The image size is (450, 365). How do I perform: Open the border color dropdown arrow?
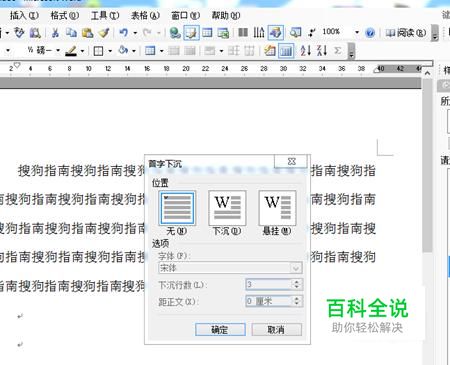click(x=82, y=51)
